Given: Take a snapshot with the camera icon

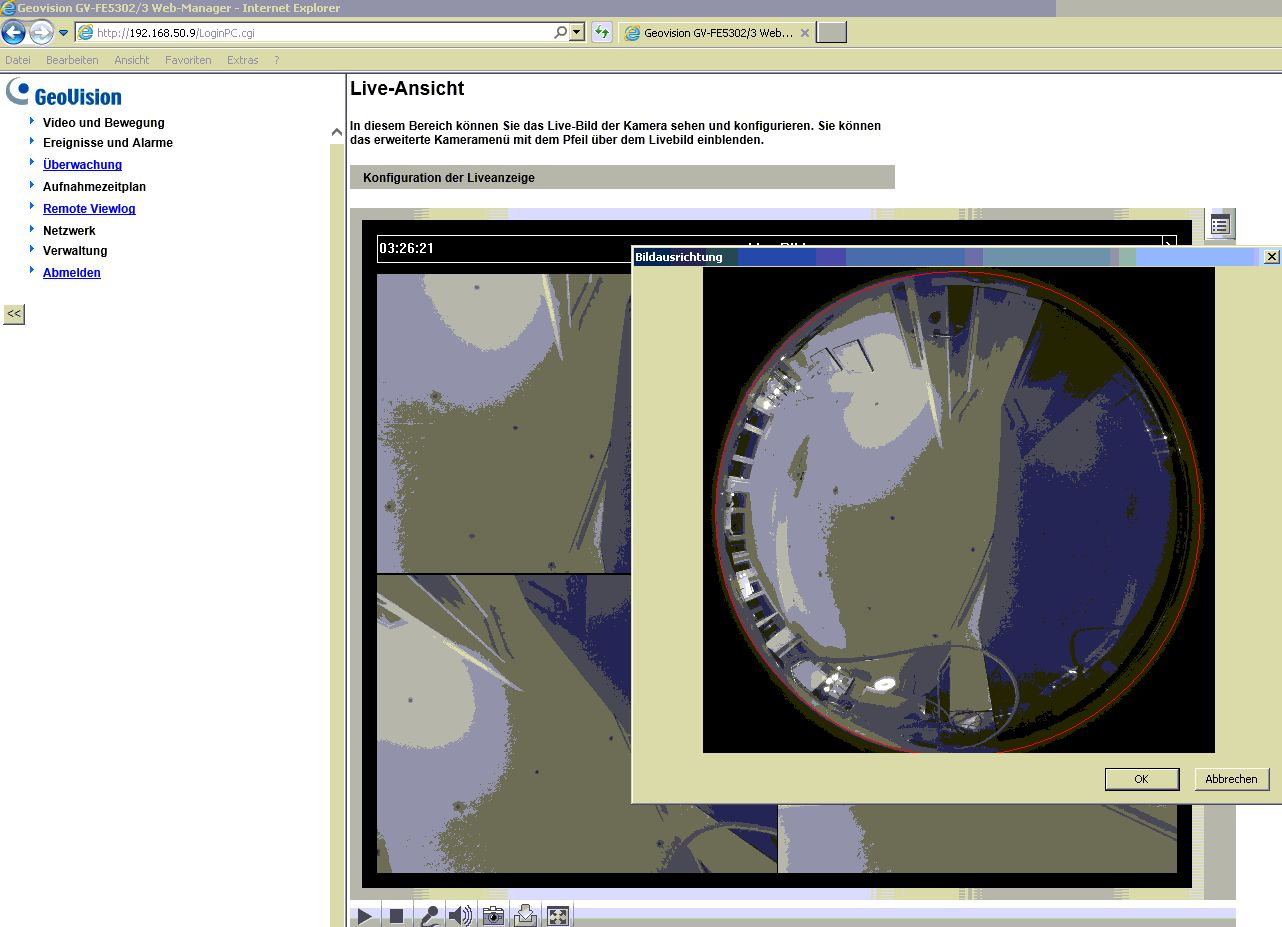Looking at the screenshot, I should [x=493, y=916].
